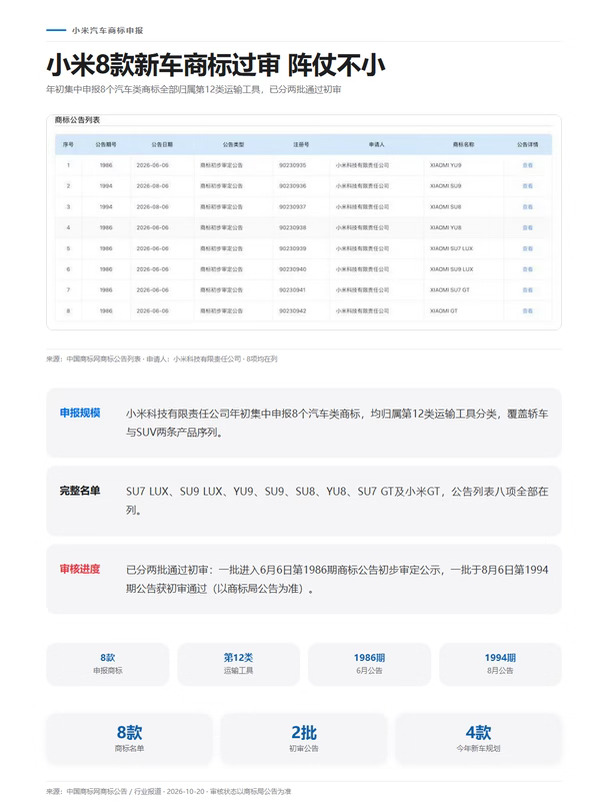
Task: Click issue number 1986 in row 1
Action: coord(106,165)
